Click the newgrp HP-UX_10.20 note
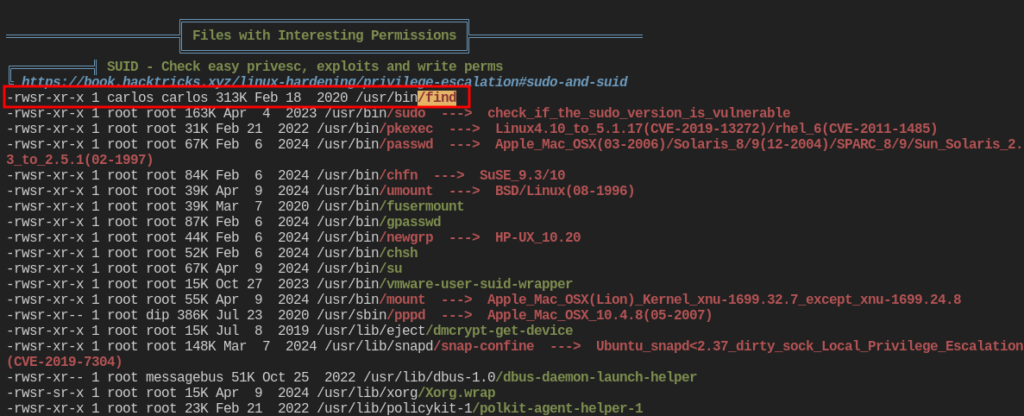This screenshot has height=416, width=1024. [x=537, y=238]
